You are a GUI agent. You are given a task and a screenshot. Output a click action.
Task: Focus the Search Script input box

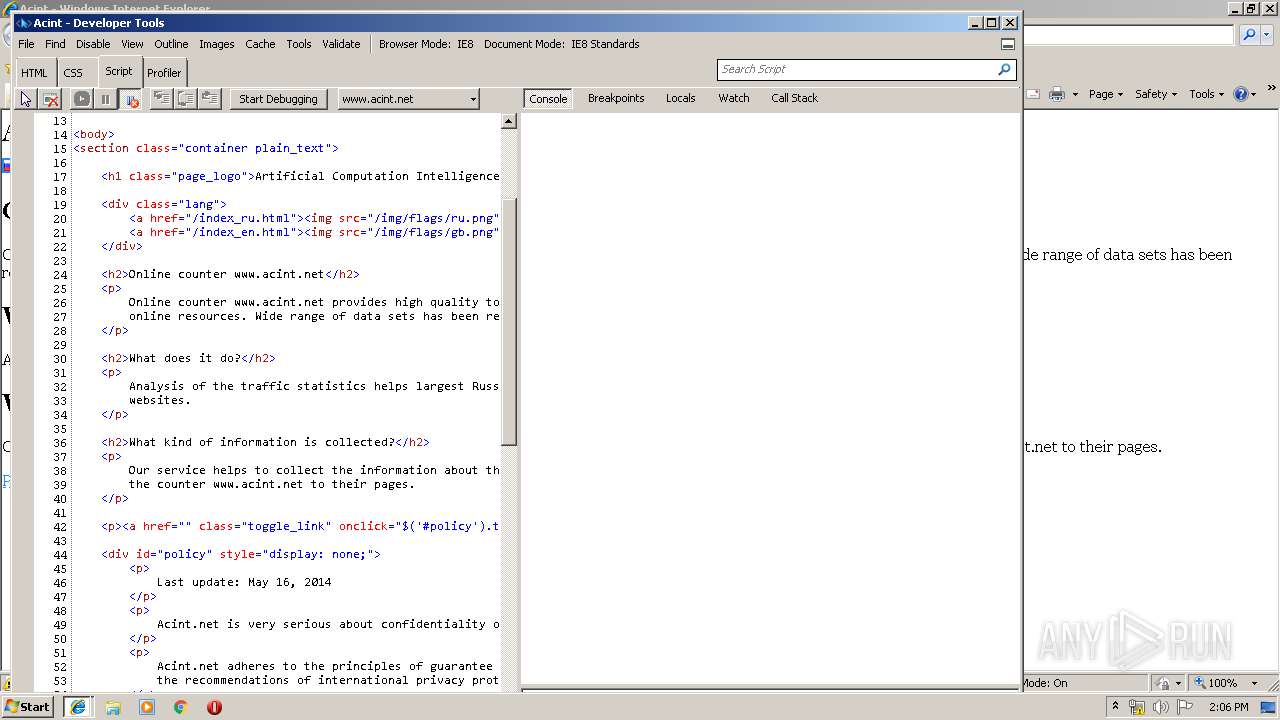(x=856, y=69)
